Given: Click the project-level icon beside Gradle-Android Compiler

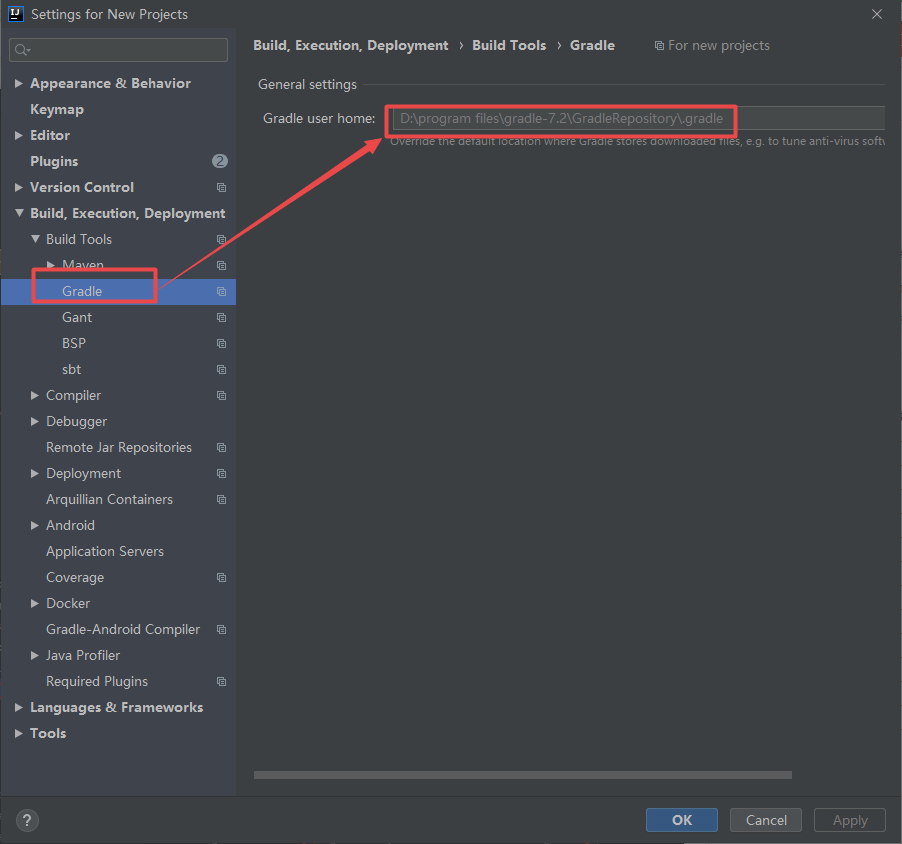Looking at the screenshot, I should click(221, 629).
